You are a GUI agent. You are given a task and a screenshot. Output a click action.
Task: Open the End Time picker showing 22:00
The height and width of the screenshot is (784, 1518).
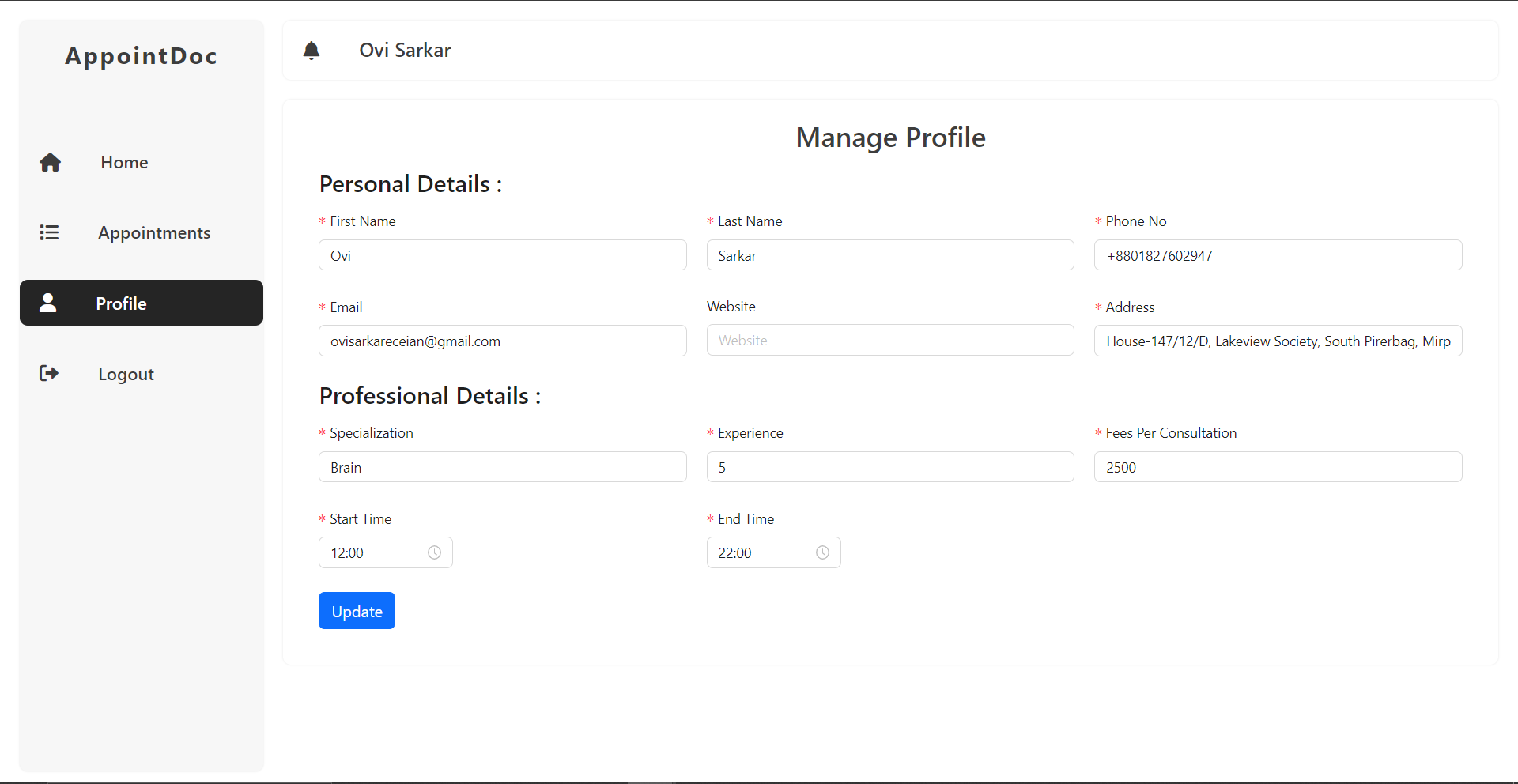click(x=773, y=552)
